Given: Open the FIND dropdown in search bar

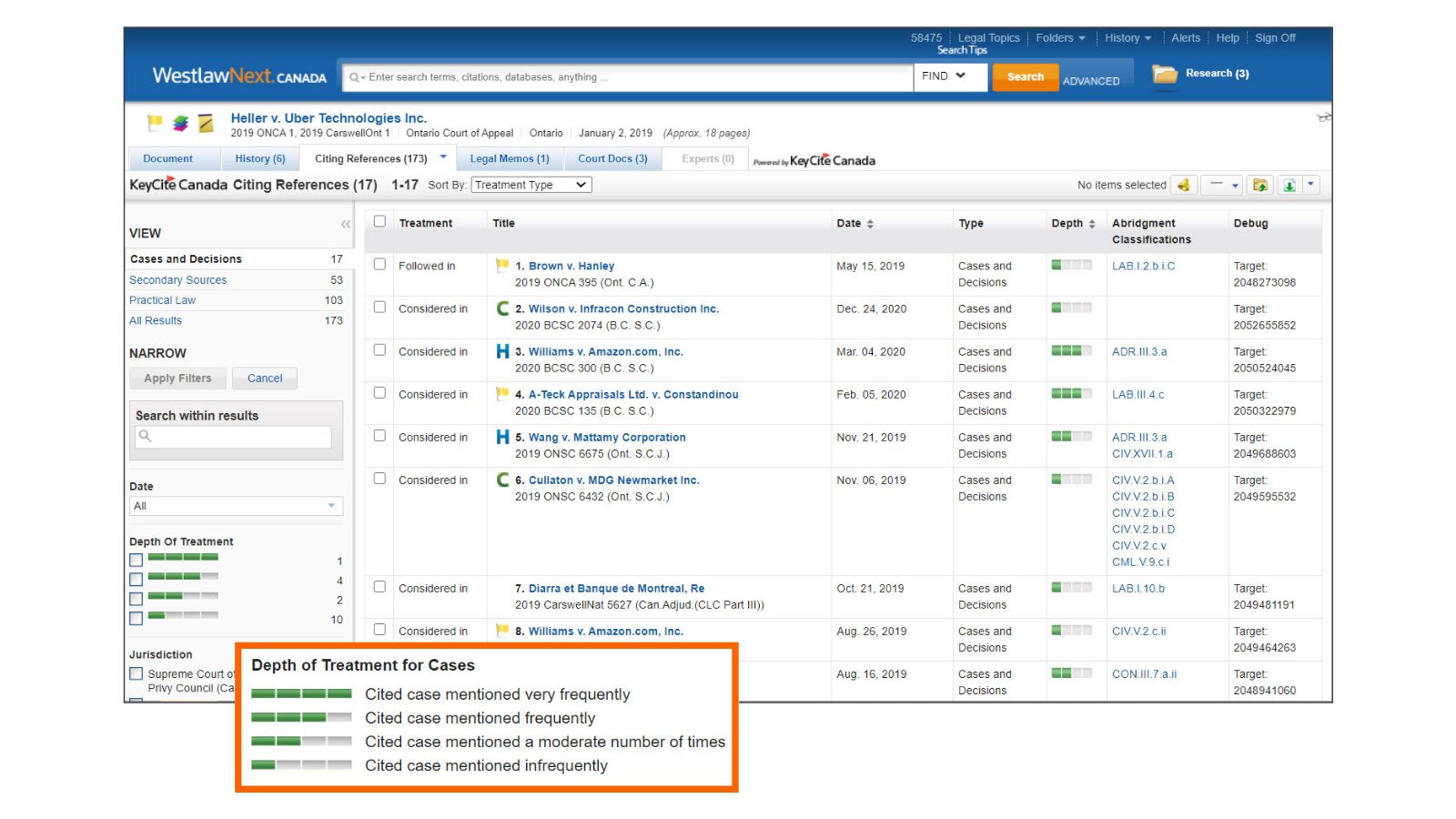Looking at the screenshot, I should tap(949, 76).
